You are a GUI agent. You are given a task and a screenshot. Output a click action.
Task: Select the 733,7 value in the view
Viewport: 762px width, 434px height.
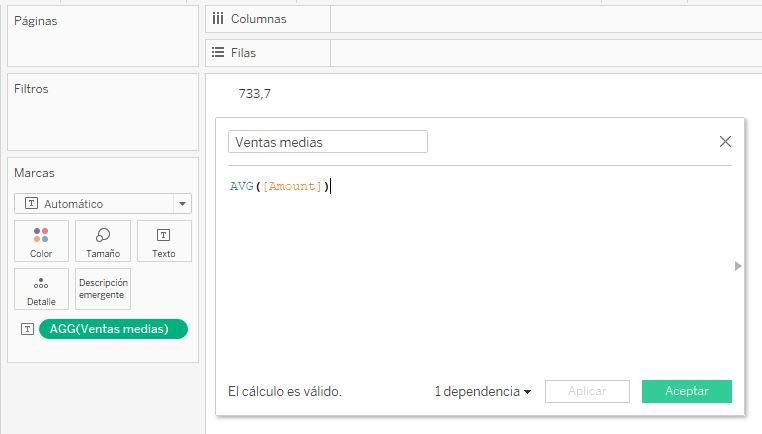pyautogui.click(x=254, y=94)
